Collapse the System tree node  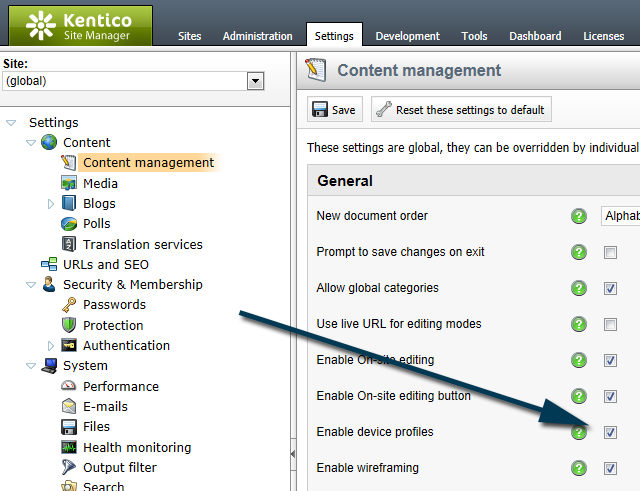(x=31, y=366)
